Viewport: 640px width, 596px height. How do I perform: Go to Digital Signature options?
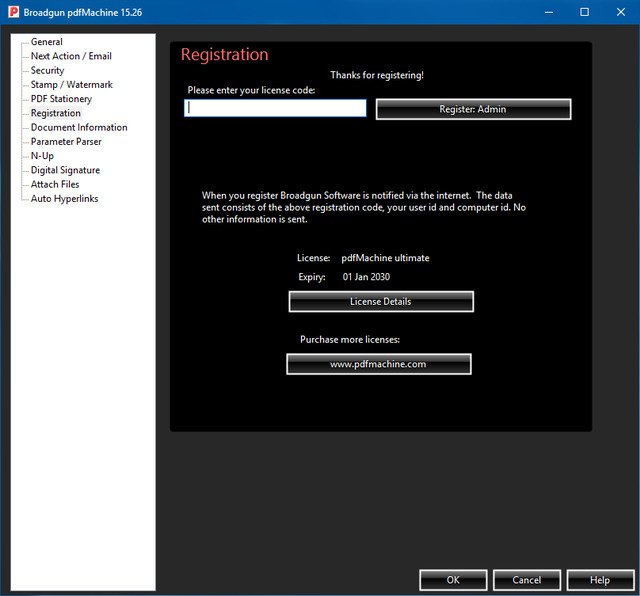(x=65, y=170)
